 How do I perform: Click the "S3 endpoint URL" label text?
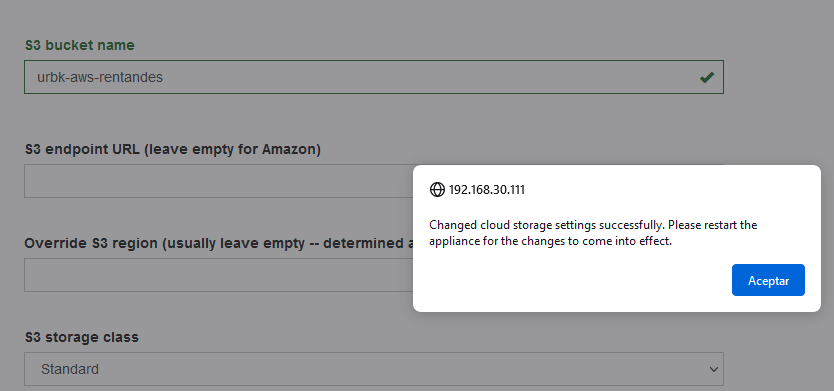[x=82, y=150]
